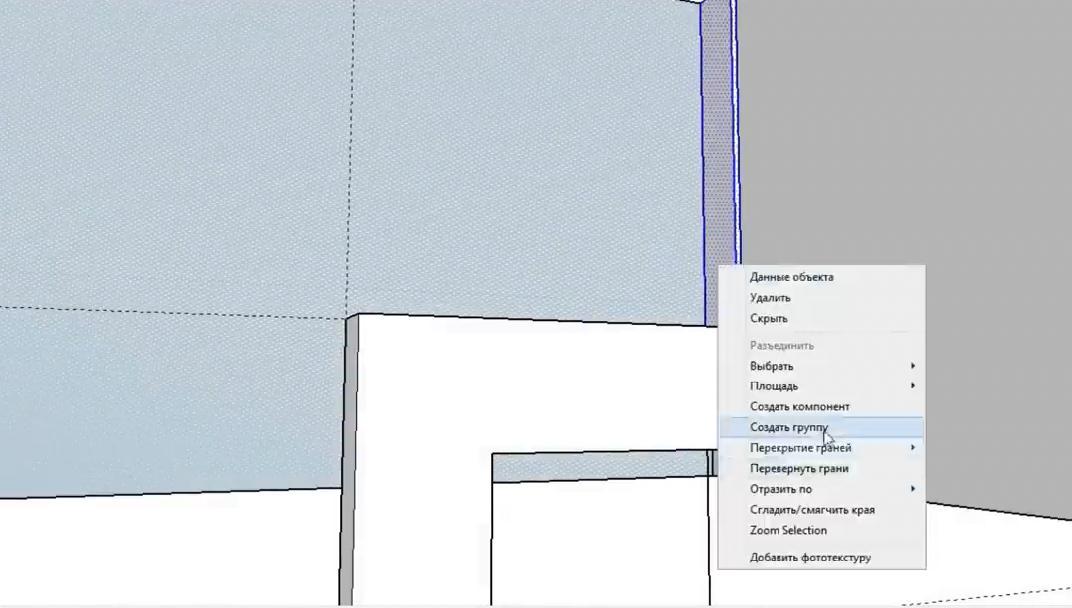This screenshot has height=608, width=1072.
Task: Expand the Выбрать submenu
Action: 771,366
